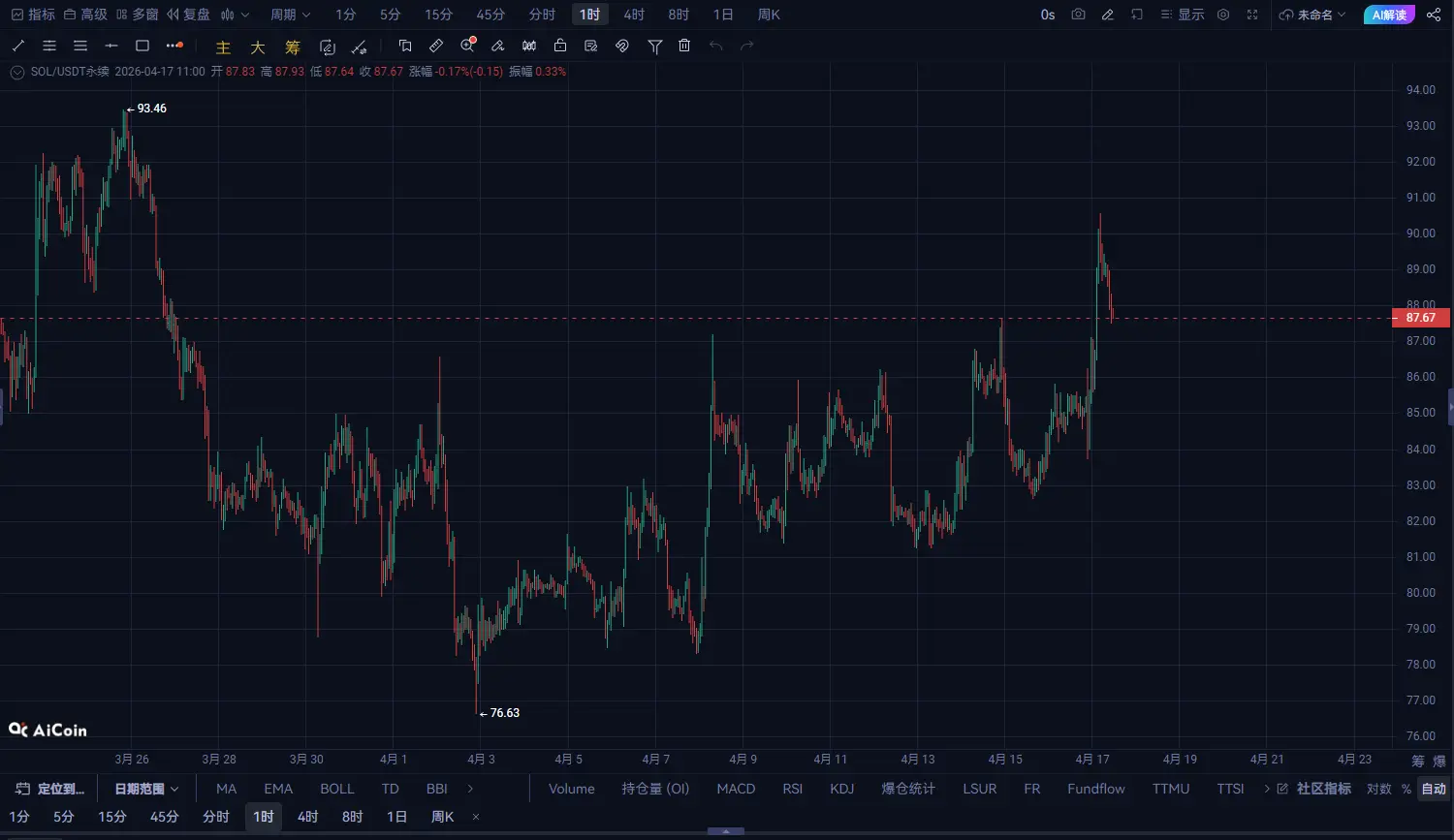Click the share icon at top right

point(1434,15)
